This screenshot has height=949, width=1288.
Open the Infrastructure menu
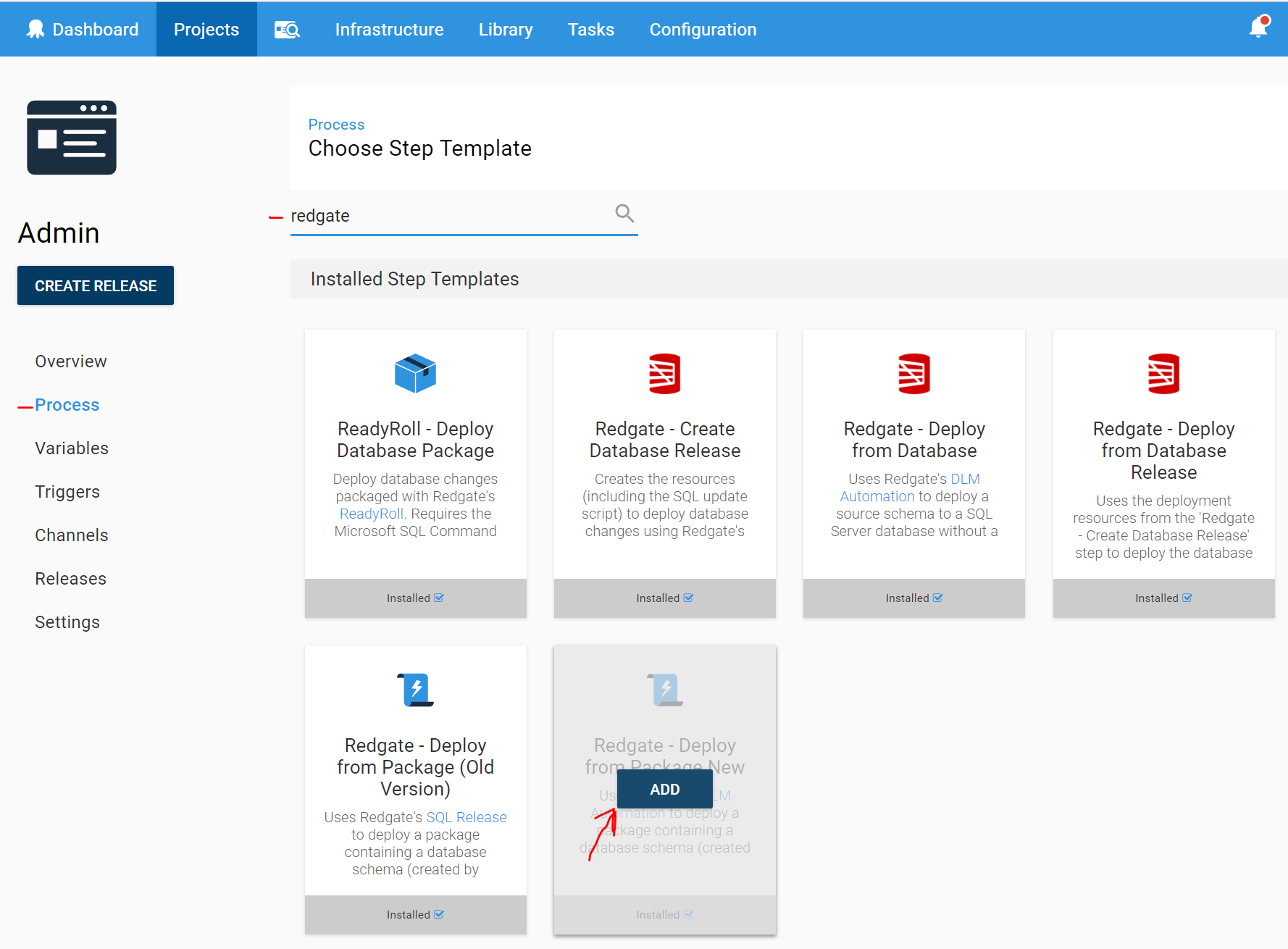point(389,30)
